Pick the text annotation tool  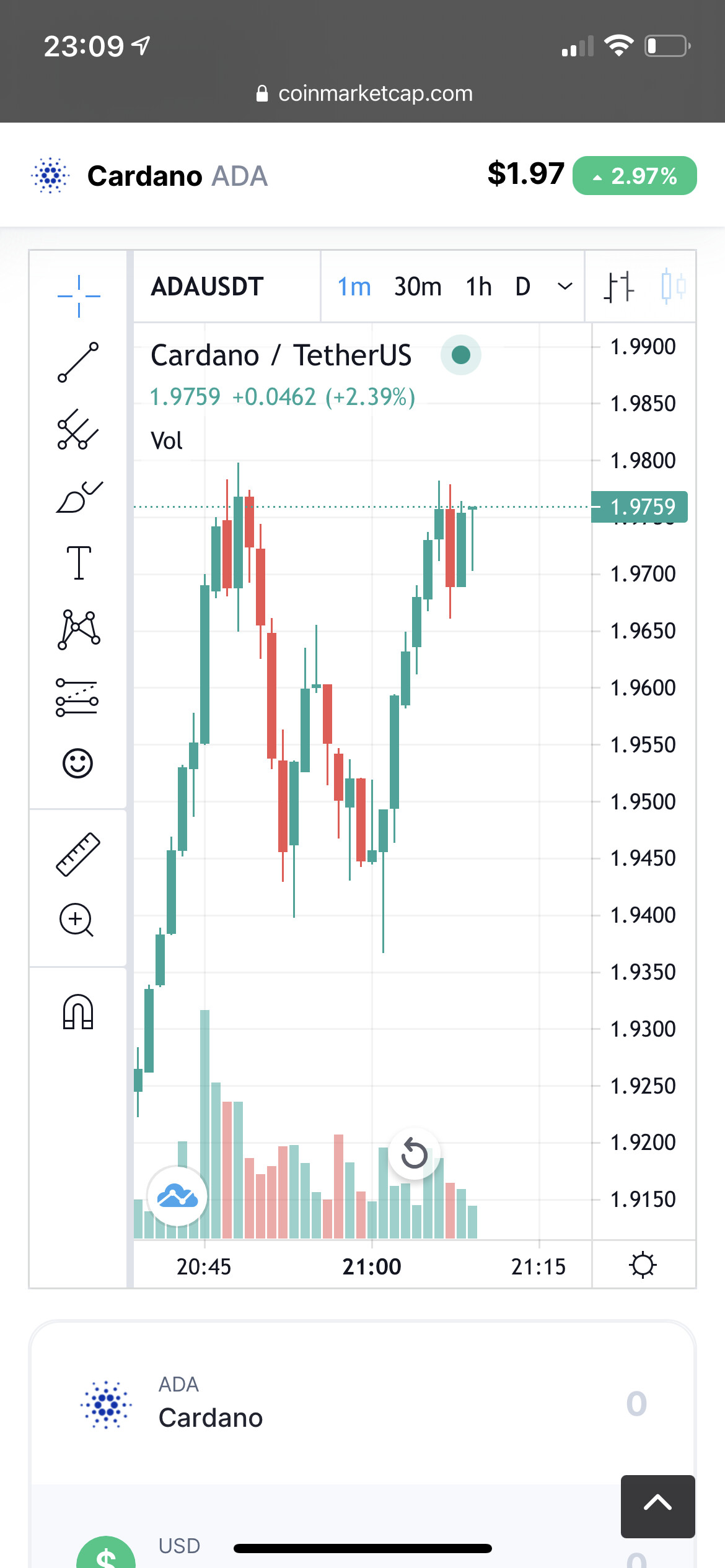[79, 563]
